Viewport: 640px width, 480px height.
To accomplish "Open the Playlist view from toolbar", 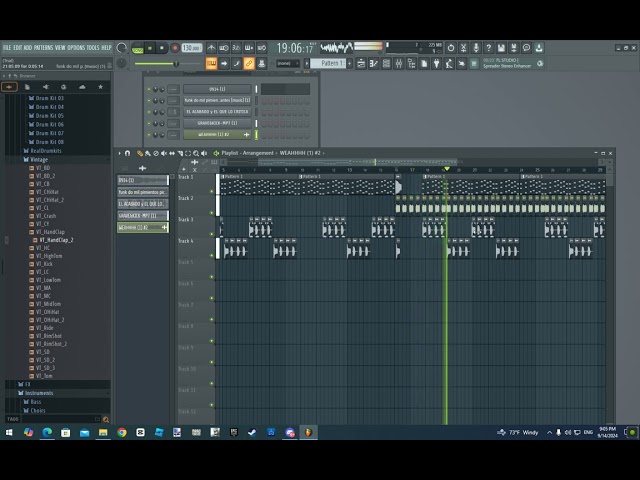I will tap(361, 63).
